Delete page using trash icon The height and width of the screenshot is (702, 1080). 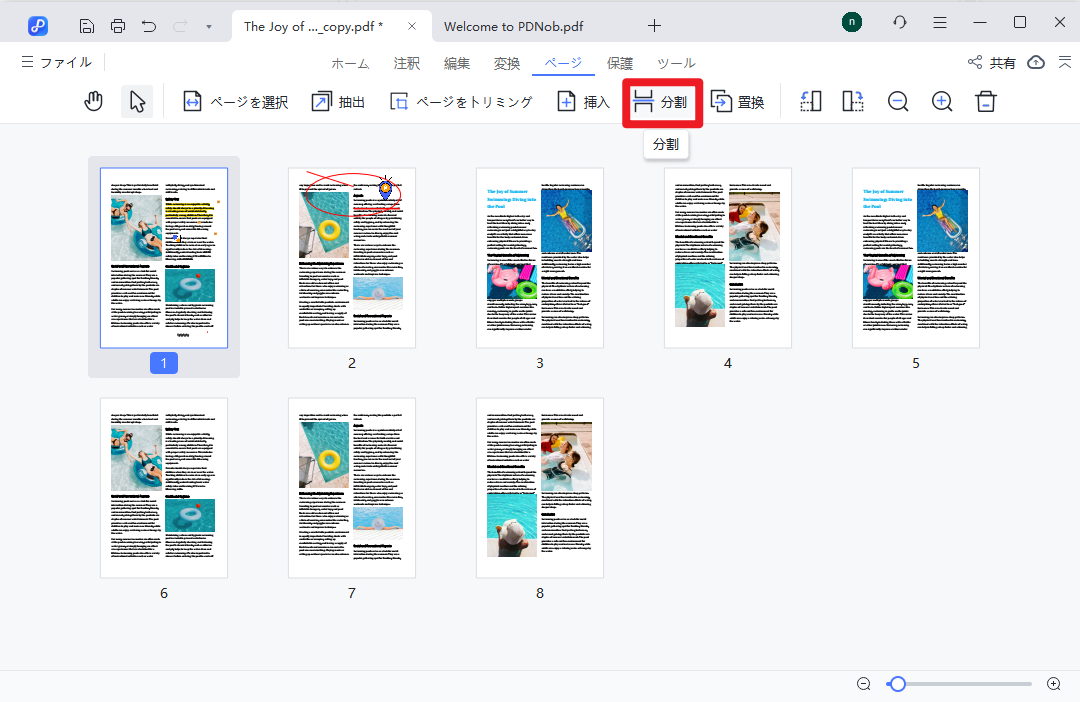(986, 102)
